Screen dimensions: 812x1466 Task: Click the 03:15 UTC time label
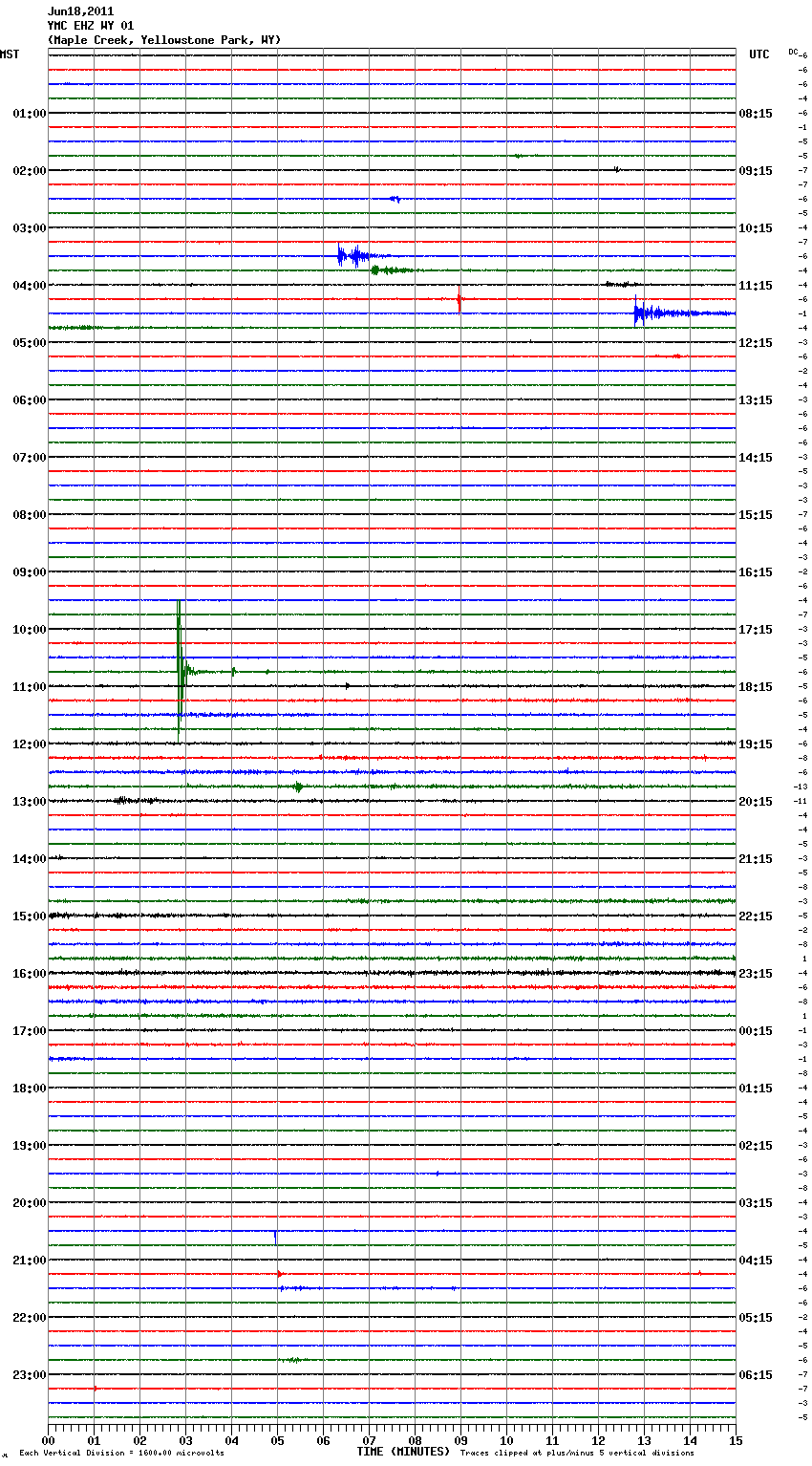[x=756, y=1203]
